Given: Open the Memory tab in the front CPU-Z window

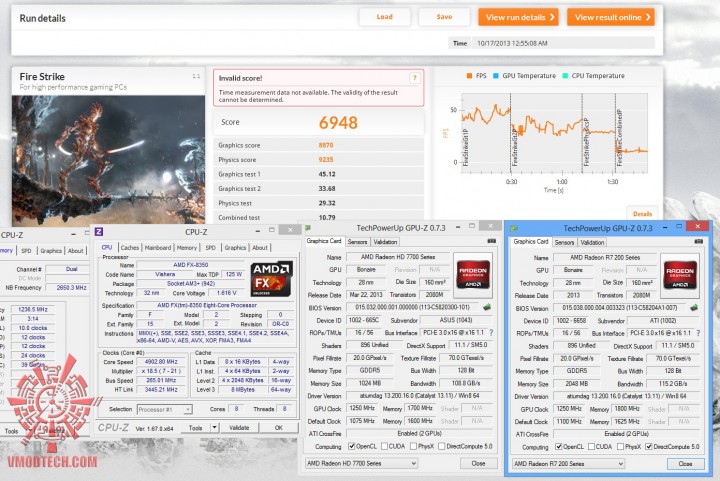Looking at the screenshot, I should (187, 247).
